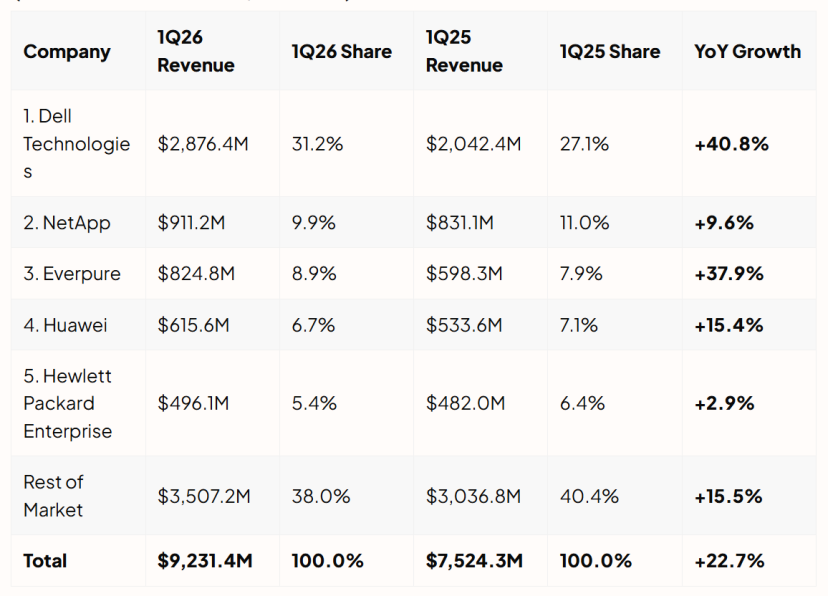Click the Total row label

(x=45, y=561)
